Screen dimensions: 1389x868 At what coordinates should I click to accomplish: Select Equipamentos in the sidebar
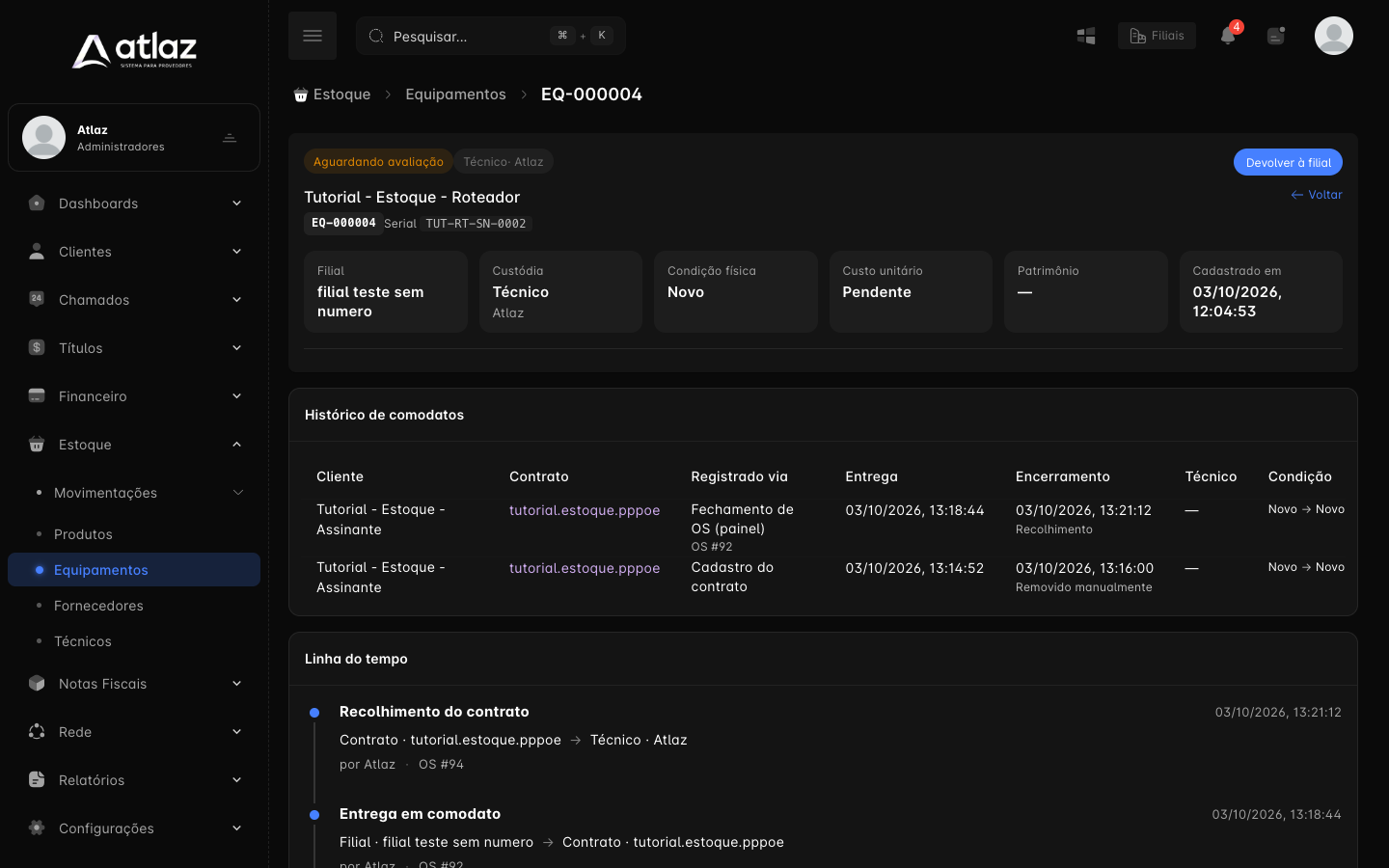click(x=134, y=570)
